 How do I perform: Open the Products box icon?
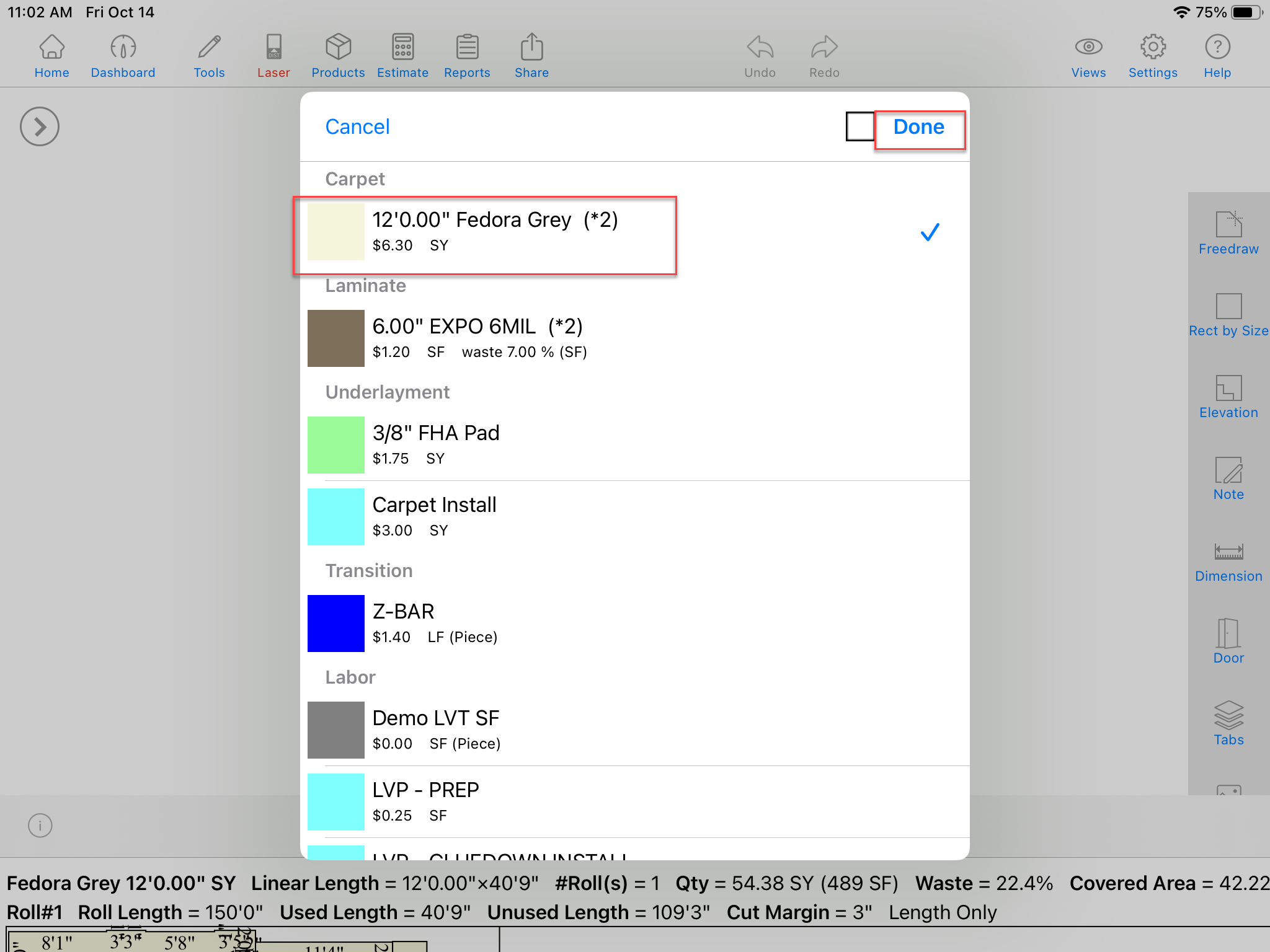pyautogui.click(x=338, y=56)
